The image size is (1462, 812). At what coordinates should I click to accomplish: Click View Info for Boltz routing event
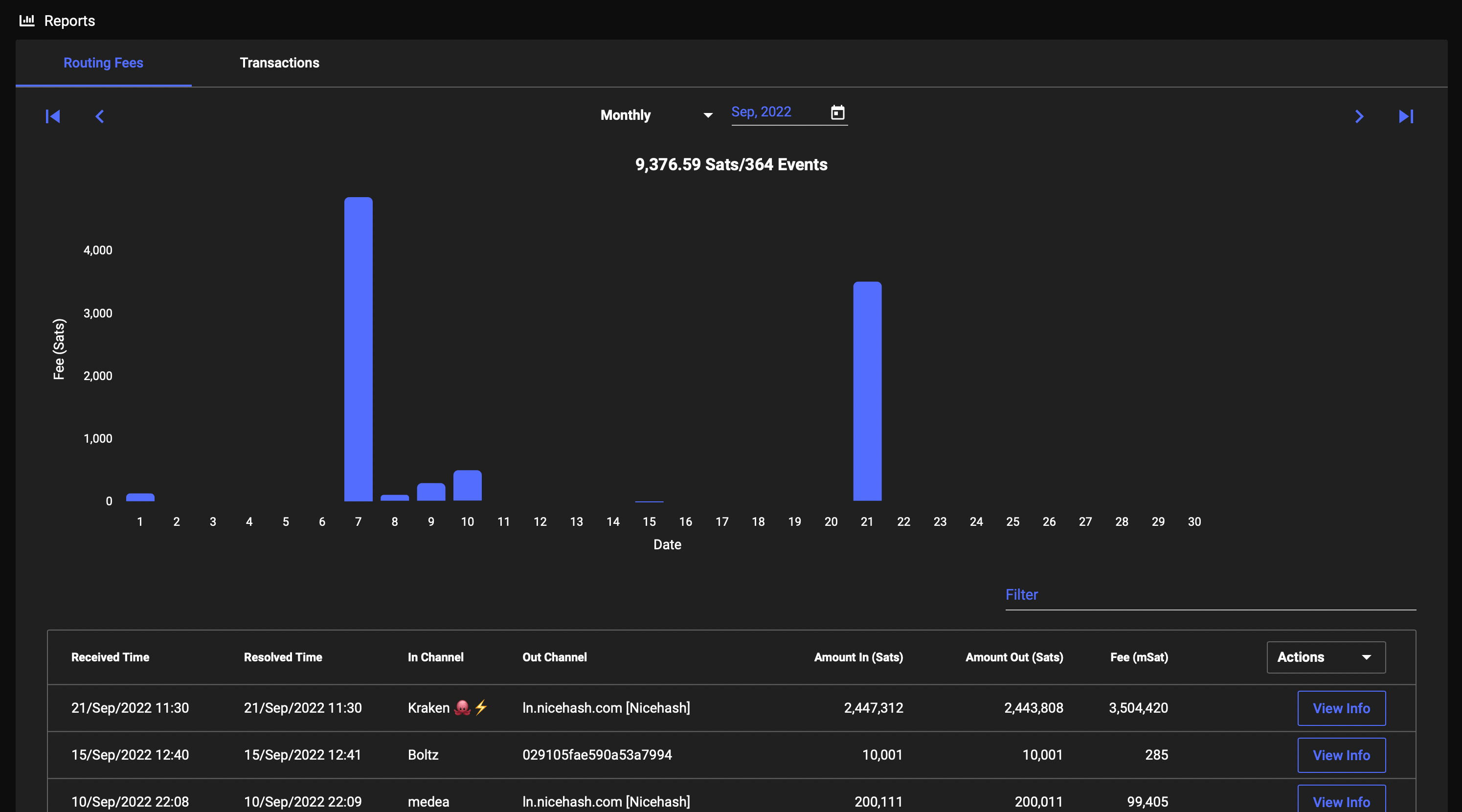(1342, 755)
